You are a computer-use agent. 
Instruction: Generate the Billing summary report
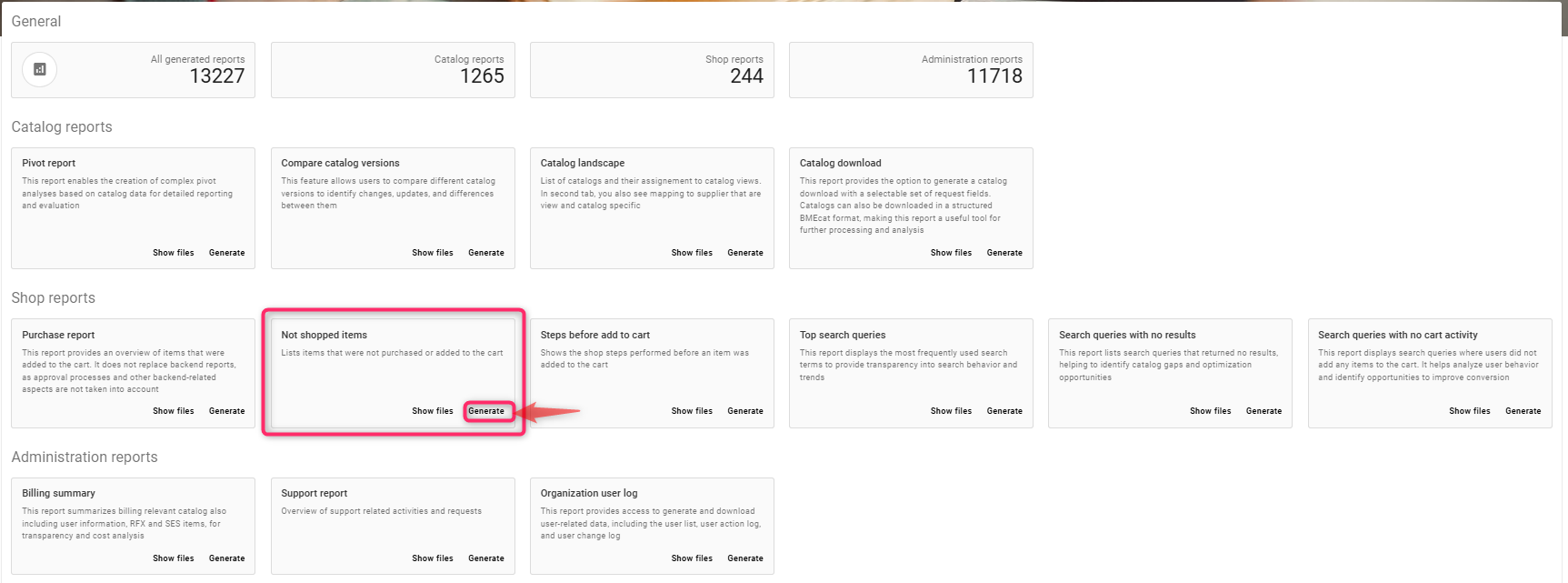click(x=226, y=558)
